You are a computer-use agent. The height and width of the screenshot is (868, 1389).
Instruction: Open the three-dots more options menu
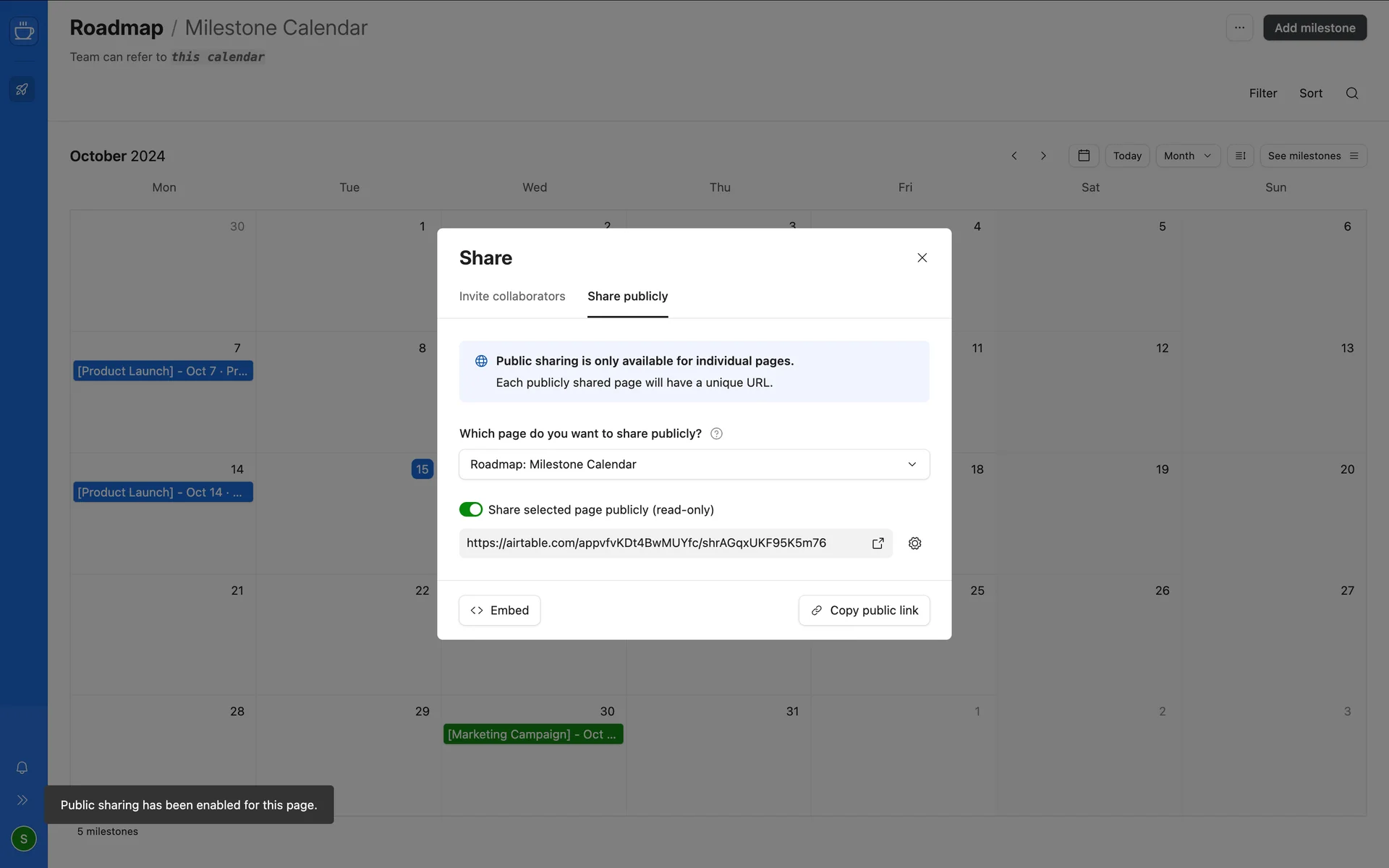pyautogui.click(x=1239, y=27)
